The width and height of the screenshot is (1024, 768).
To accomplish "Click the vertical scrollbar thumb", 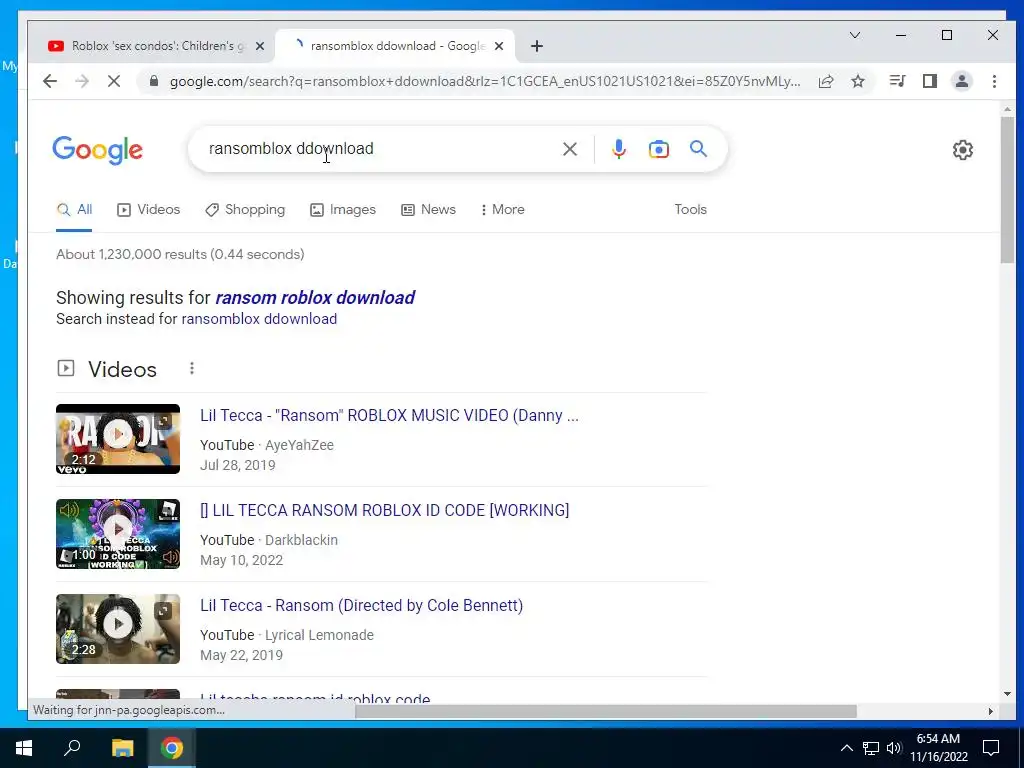I will 1007,189.
